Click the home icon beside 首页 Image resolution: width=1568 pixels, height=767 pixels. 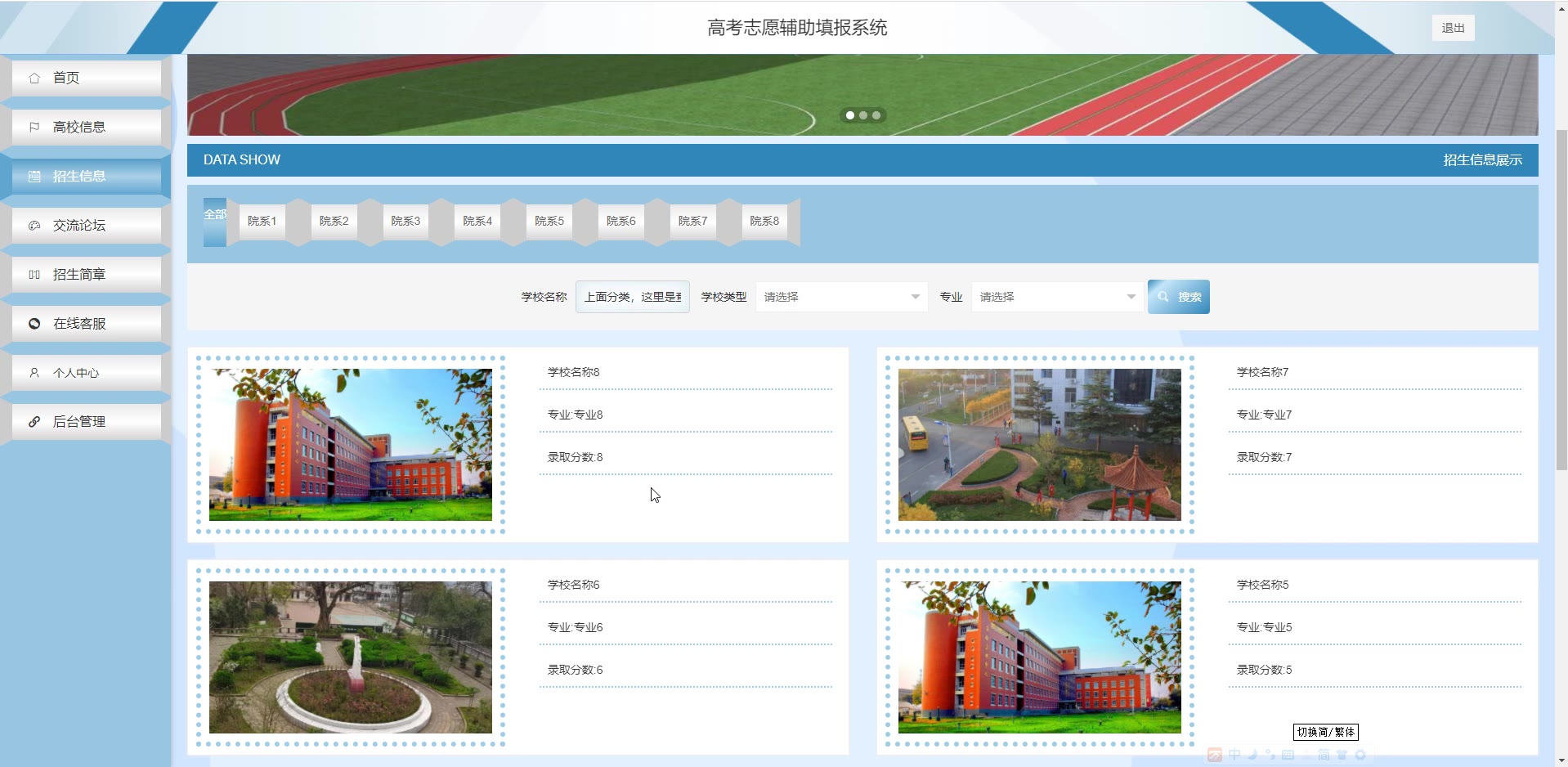(x=34, y=78)
